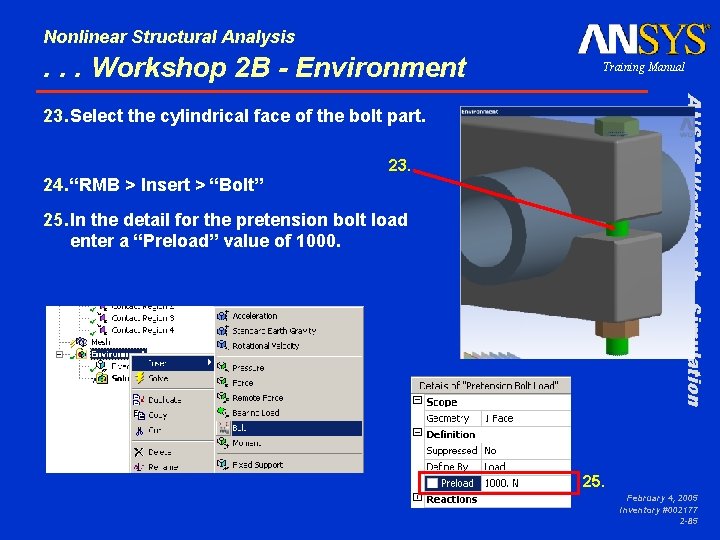Click the green bolt shank in viewport
The width and height of the screenshot is (720, 540).
[616, 228]
